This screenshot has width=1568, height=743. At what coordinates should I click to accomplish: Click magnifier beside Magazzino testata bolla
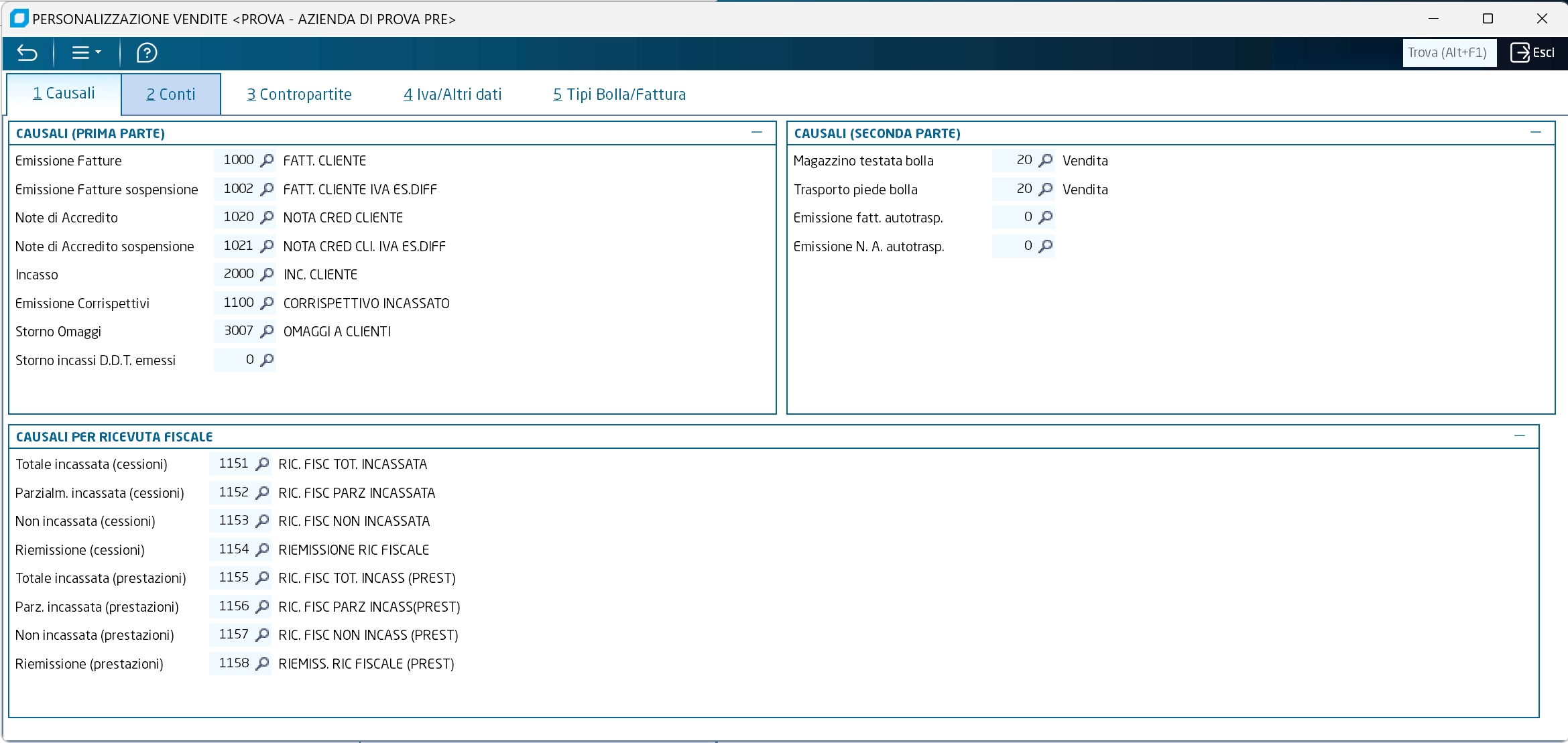click(x=1045, y=160)
